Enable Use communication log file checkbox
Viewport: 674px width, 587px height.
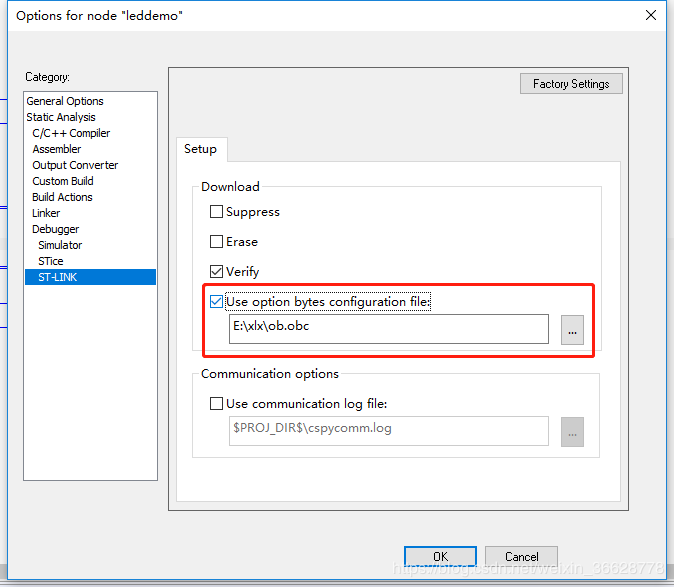tap(216, 404)
